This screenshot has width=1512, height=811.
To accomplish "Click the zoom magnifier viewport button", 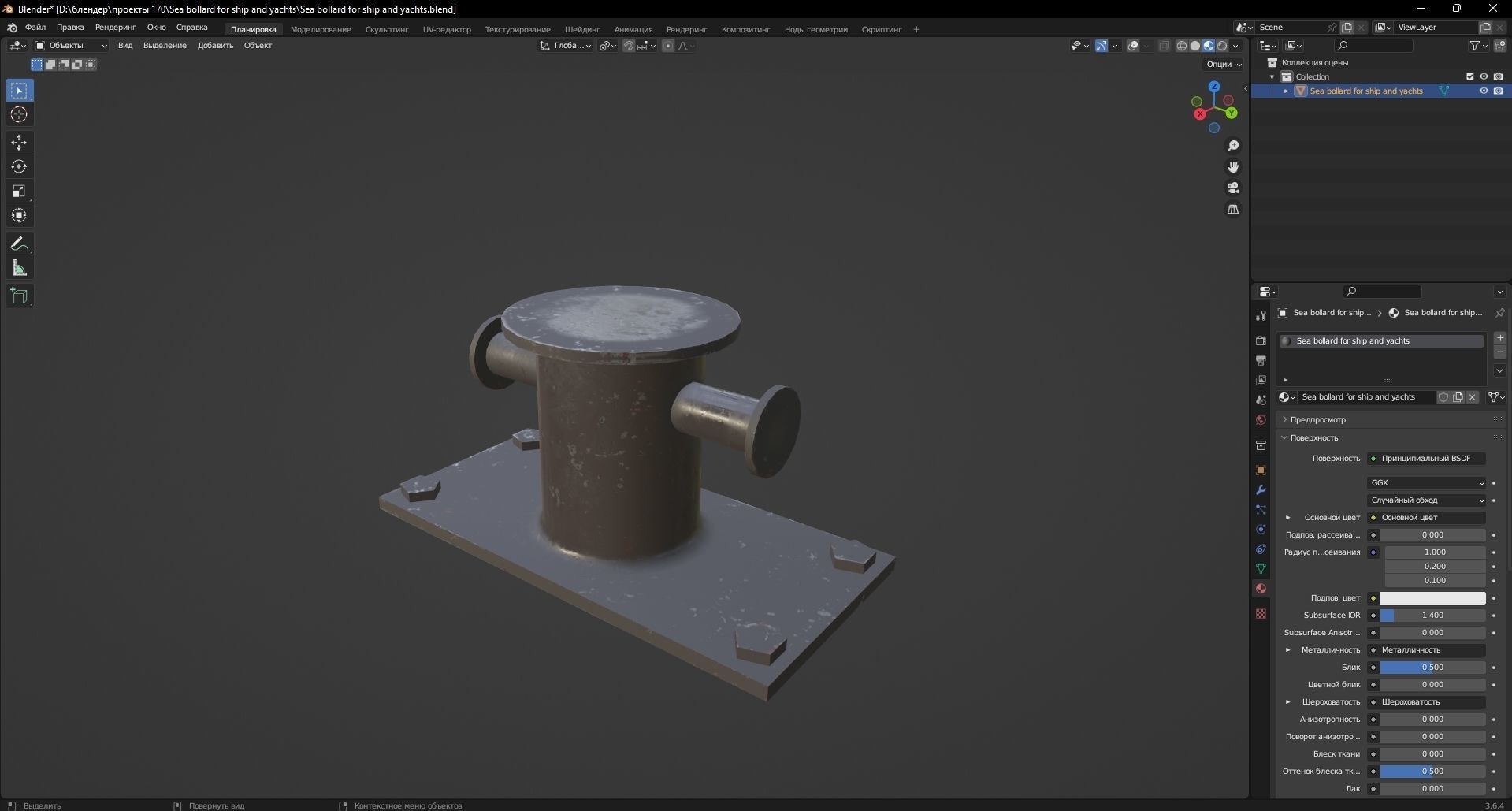I will 1233,146.
